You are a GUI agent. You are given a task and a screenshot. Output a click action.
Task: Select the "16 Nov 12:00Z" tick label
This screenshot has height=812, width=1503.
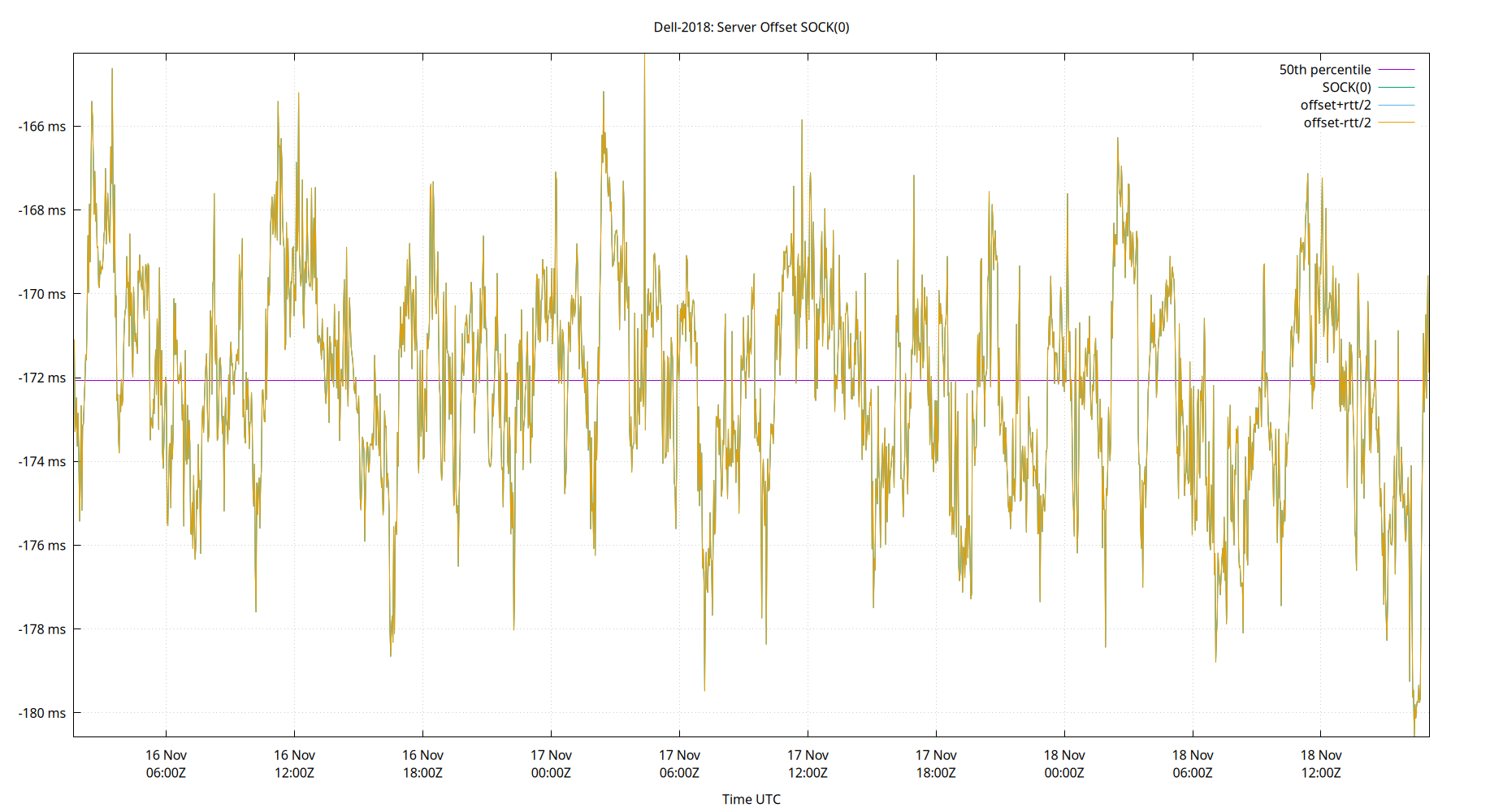pyautogui.click(x=296, y=763)
